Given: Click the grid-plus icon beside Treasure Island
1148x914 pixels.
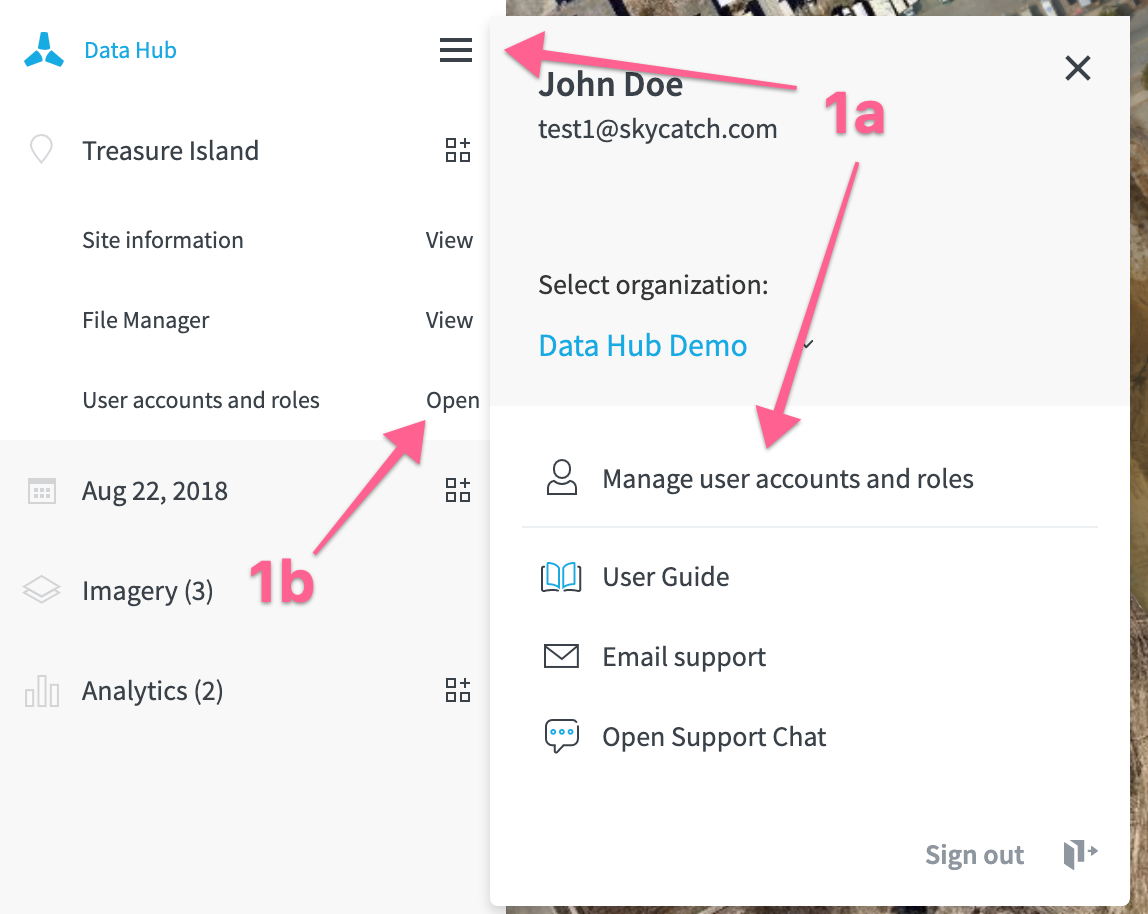Looking at the screenshot, I should click(x=458, y=150).
